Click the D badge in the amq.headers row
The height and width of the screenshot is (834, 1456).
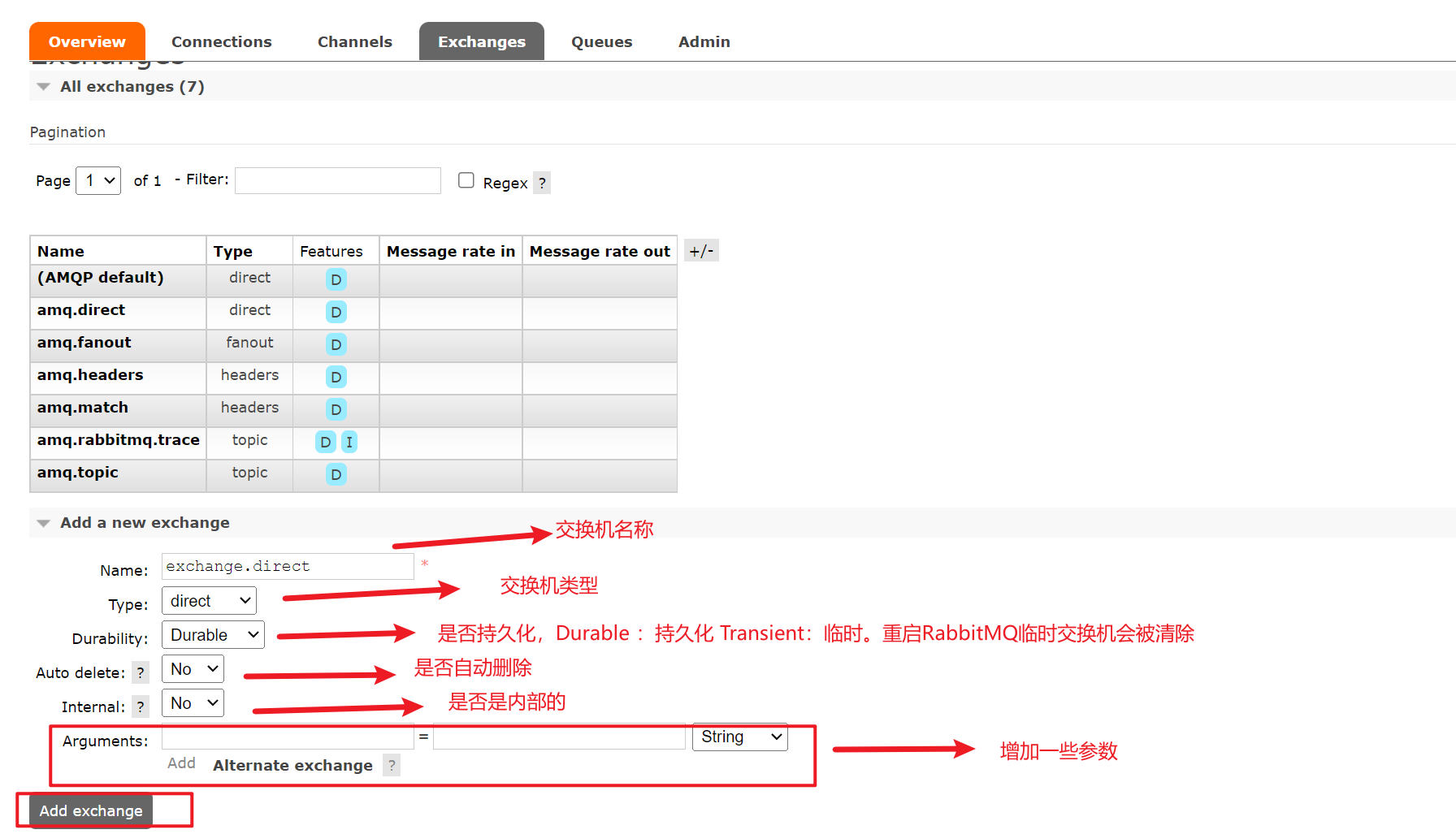(x=336, y=377)
